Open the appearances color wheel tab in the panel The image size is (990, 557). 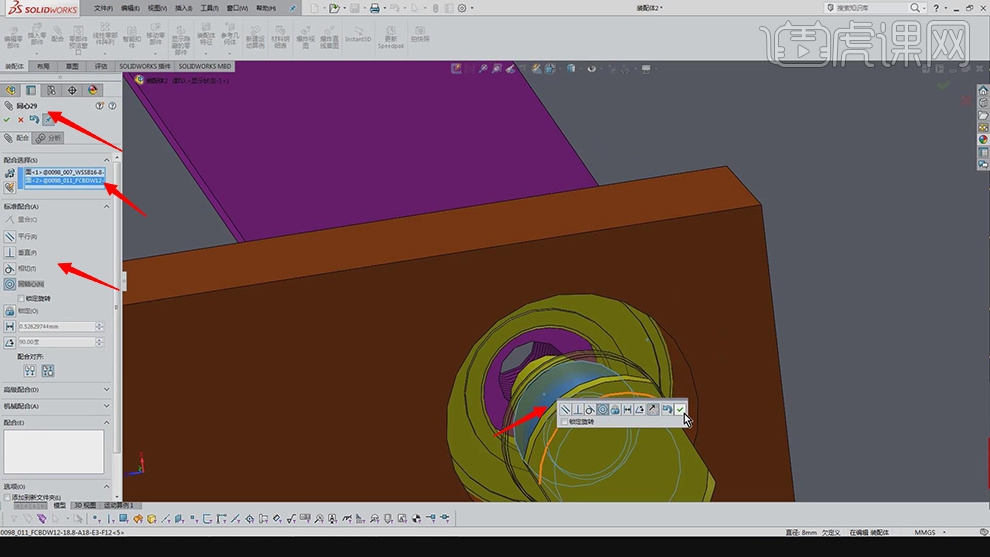click(93, 90)
